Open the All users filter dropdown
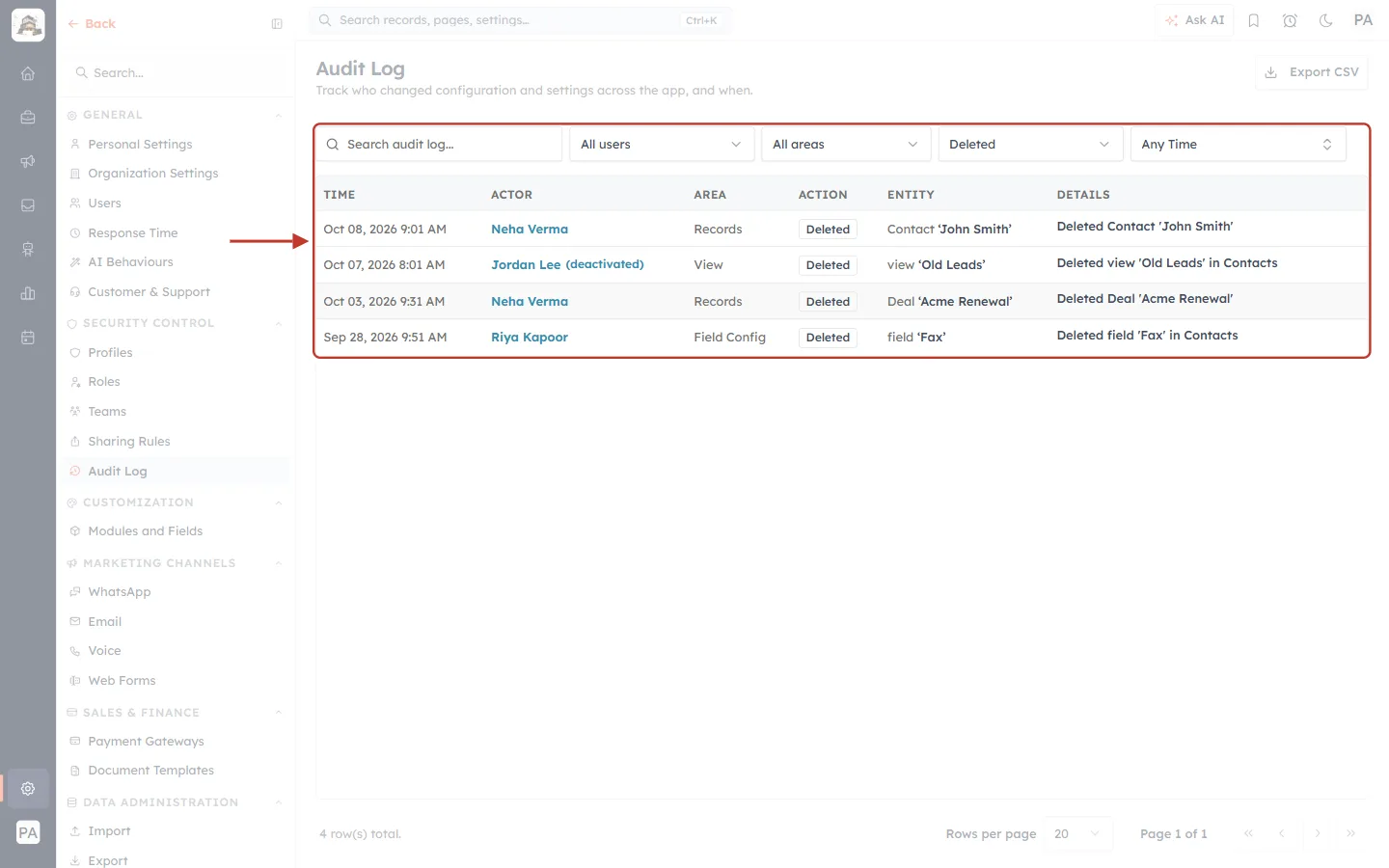The image size is (1389, 868). [661, 145]
